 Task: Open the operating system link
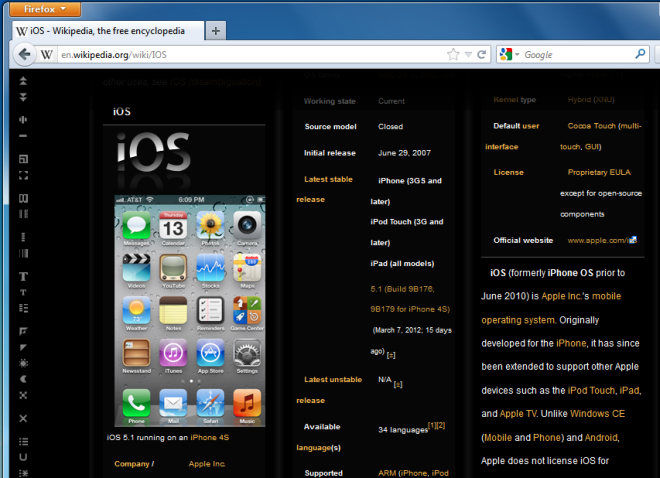click(518, 320)
